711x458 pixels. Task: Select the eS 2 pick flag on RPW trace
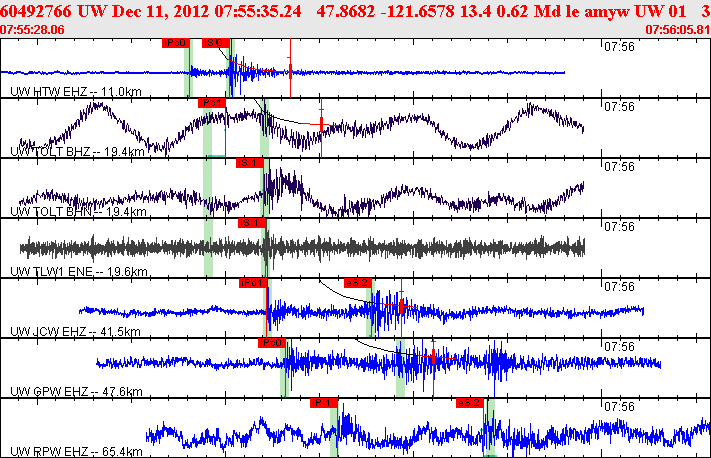click(x=470, y=403)
